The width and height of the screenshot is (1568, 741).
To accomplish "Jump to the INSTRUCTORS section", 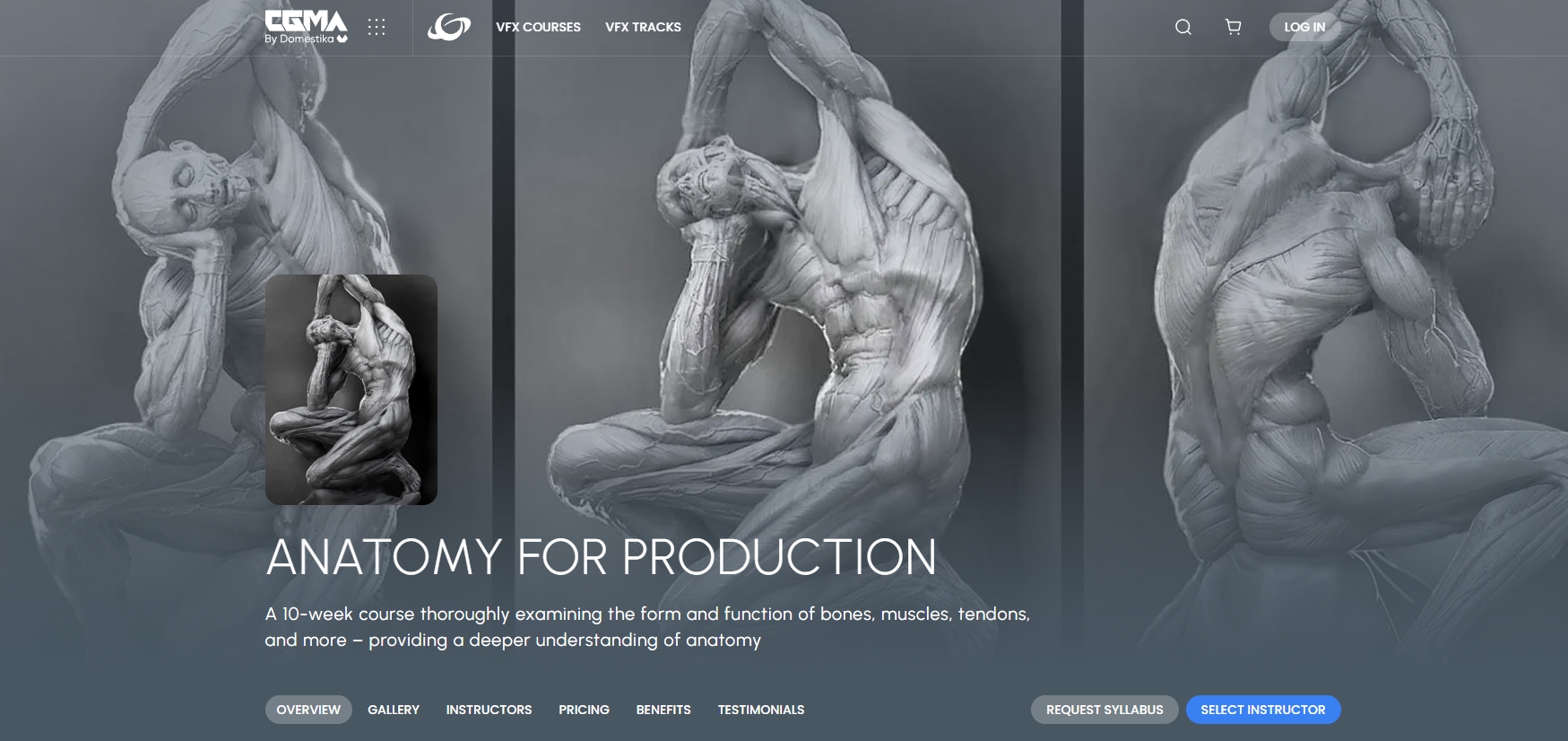I will tap(489, 710).
